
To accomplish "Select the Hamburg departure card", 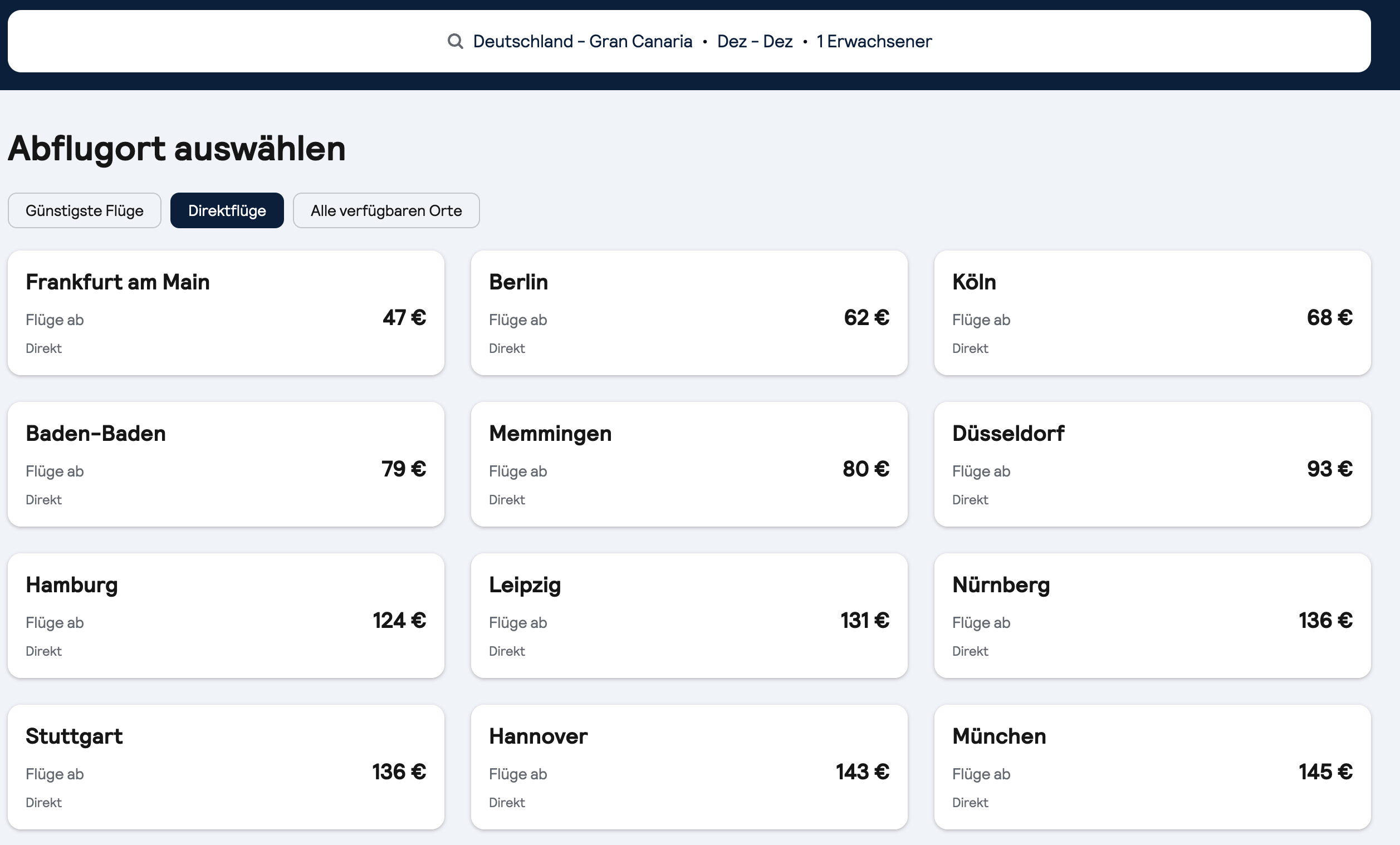I will (226, 615).
